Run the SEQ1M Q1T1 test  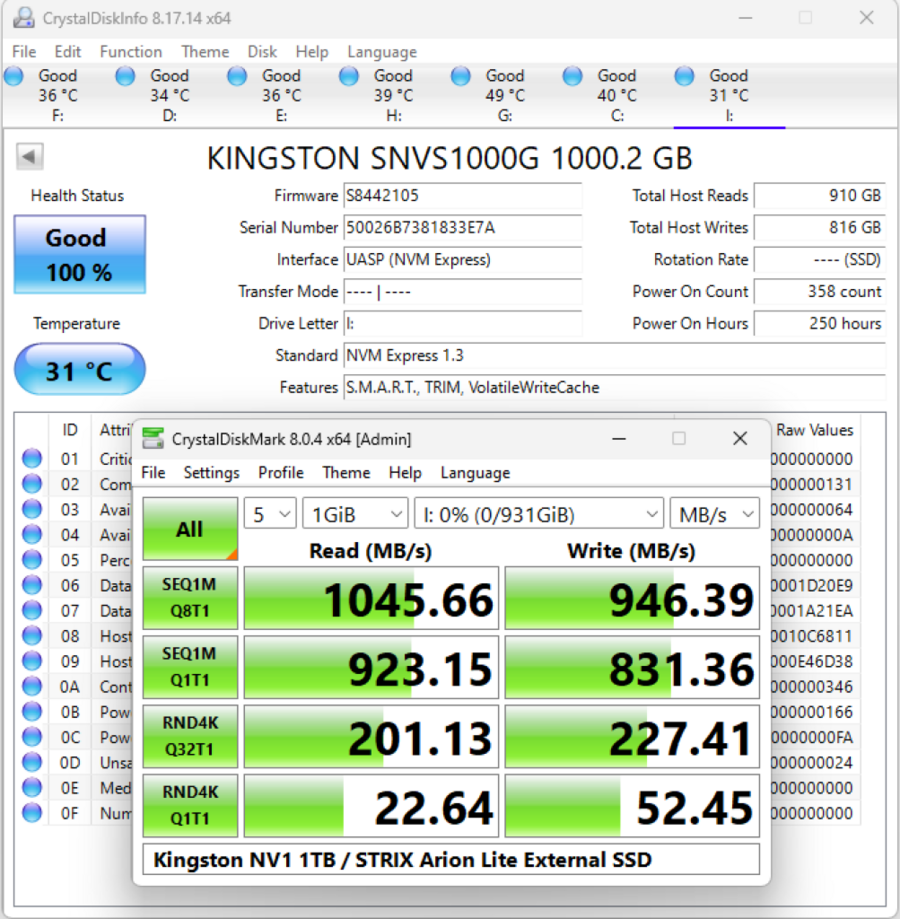(x=190, y=667)
